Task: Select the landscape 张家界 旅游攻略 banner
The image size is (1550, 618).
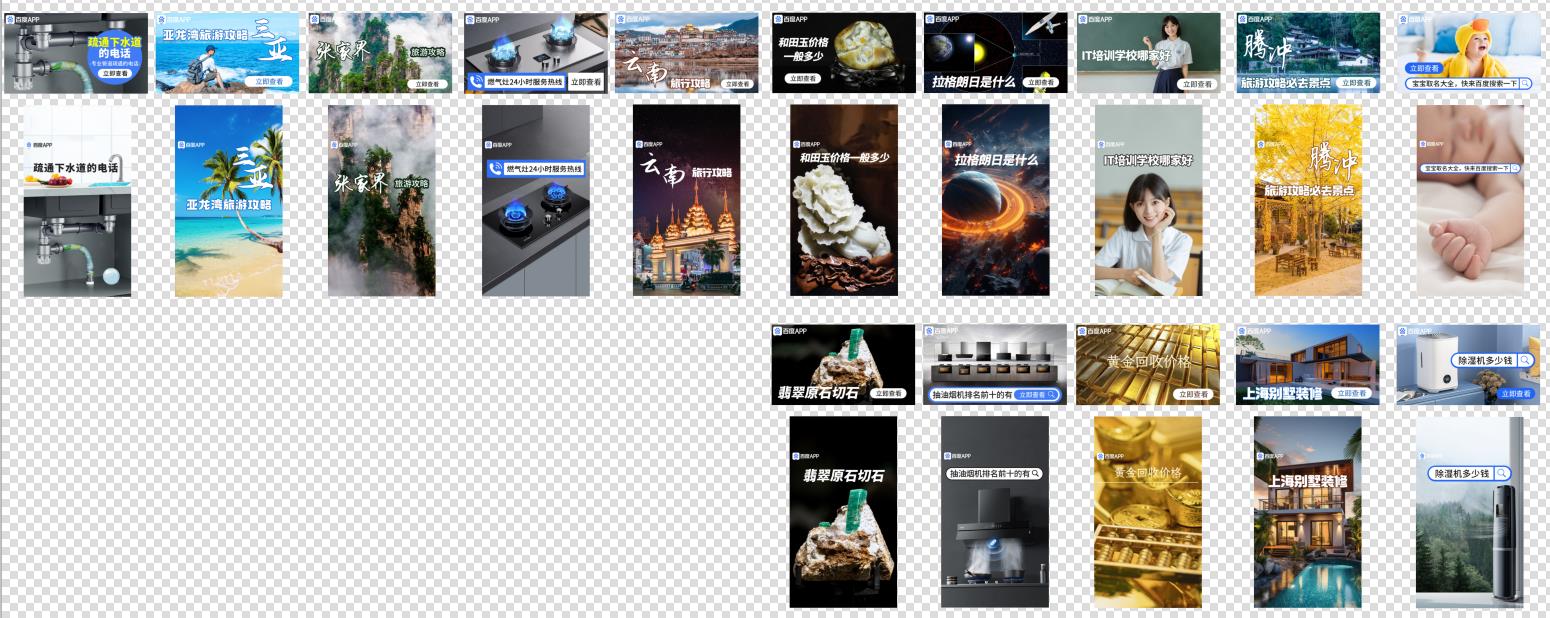Action: [x=380, y=53]
